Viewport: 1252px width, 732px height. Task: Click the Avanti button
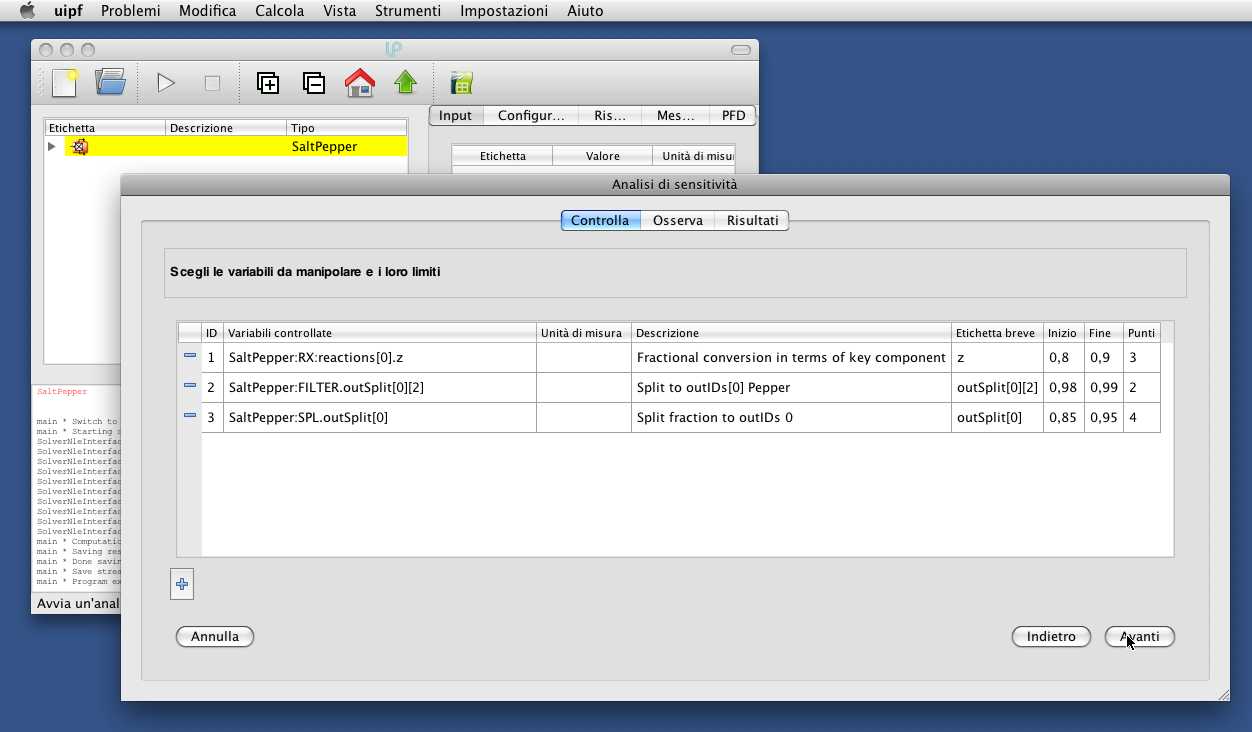pyautogui.click(x=1139, y=636)
